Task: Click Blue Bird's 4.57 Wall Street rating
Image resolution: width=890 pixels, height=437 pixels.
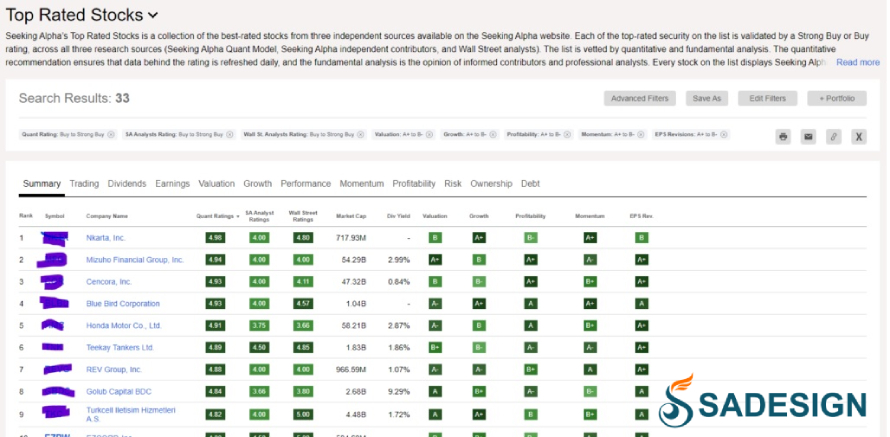Action: click(303, 304)
